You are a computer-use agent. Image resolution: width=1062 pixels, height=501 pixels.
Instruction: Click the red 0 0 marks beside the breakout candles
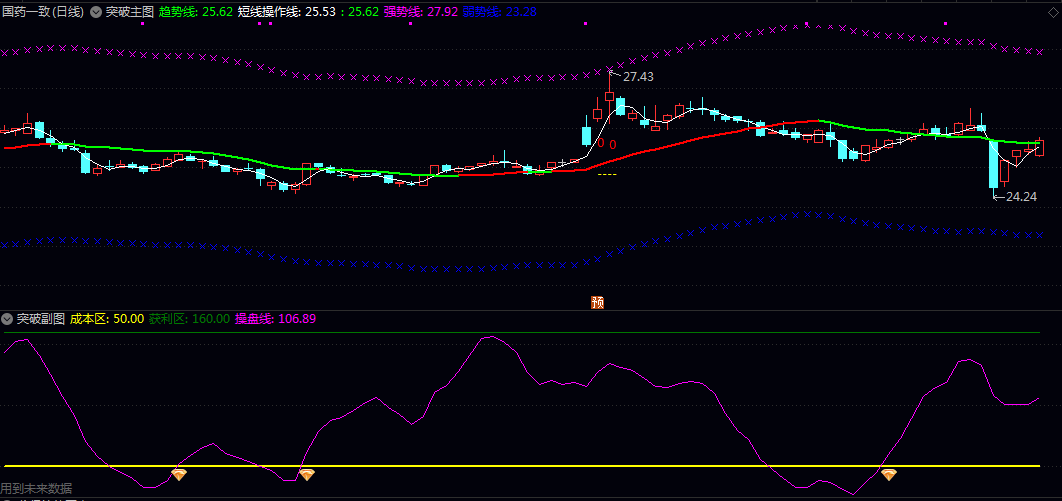(x=606, y=144)
